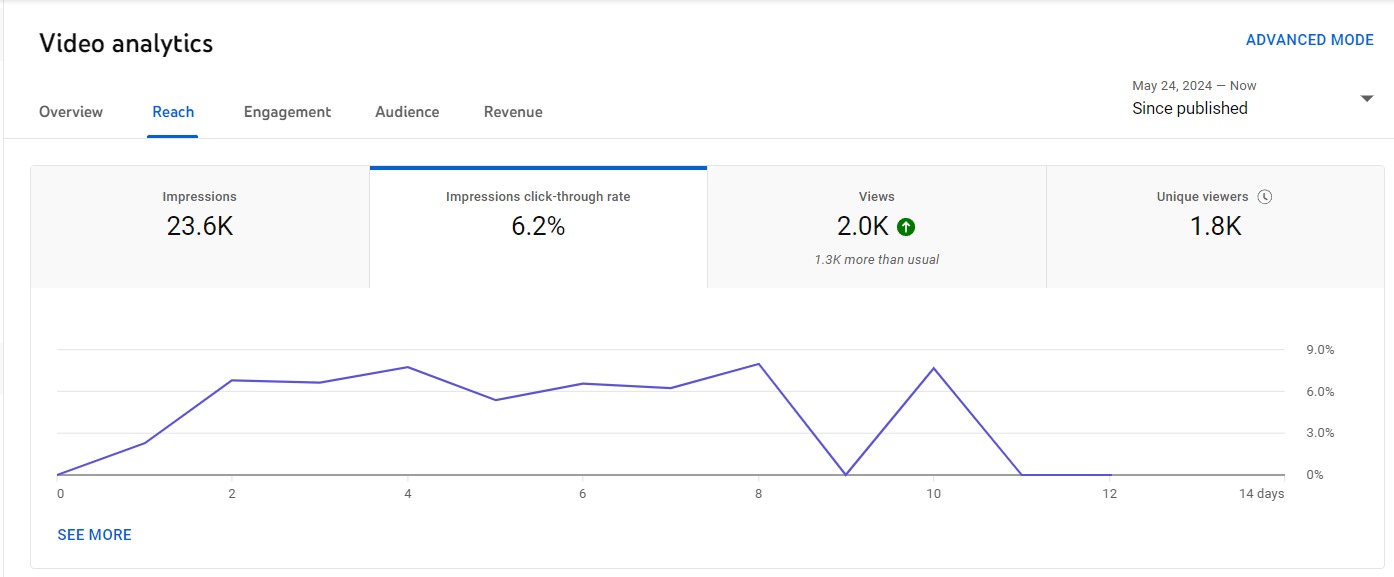Go to the Audience tab
The height and width of the screenshot is (577, 1394).
tap(407, 112)
